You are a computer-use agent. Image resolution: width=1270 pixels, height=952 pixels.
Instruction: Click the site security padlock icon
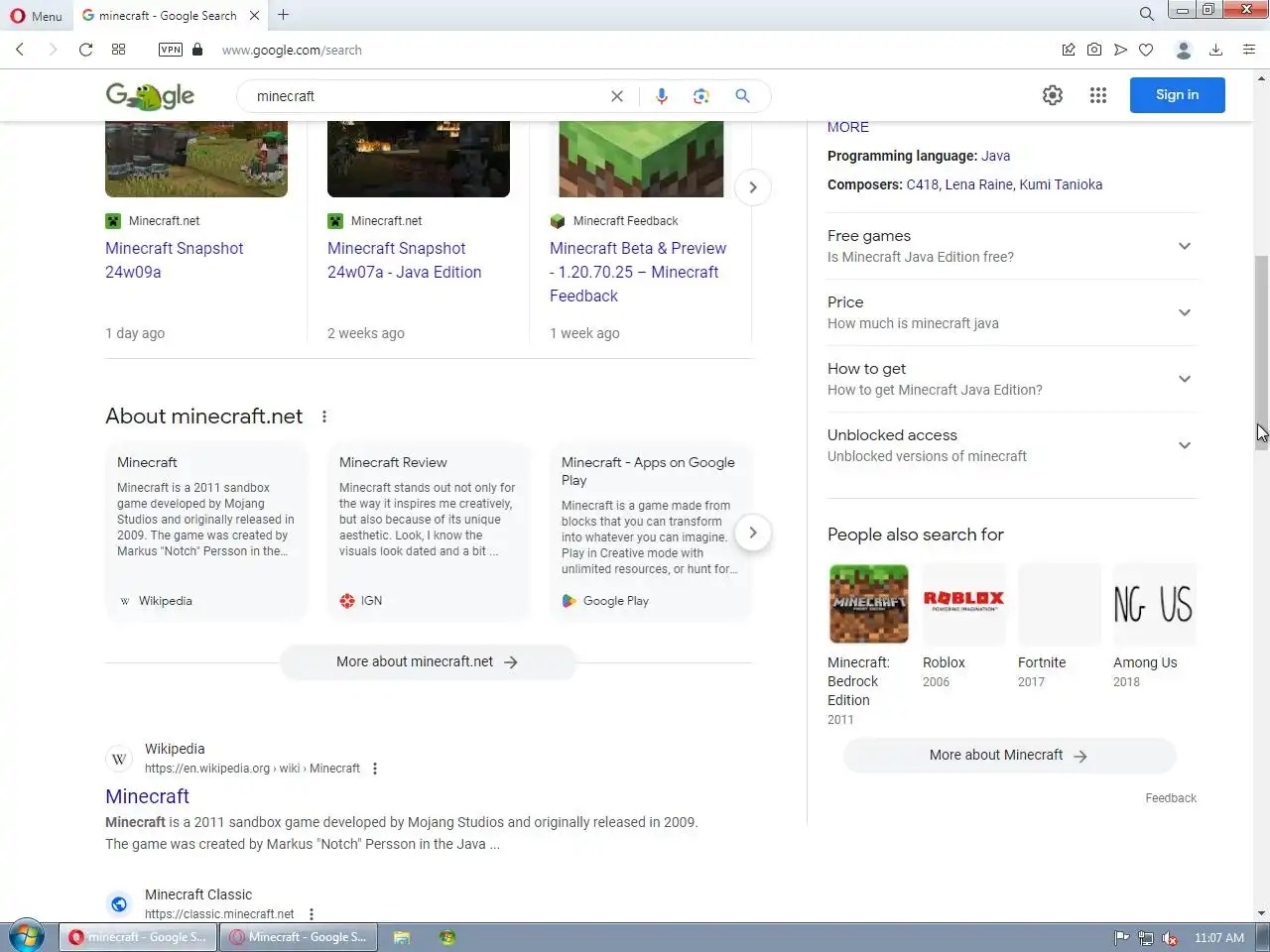point(197,50)
